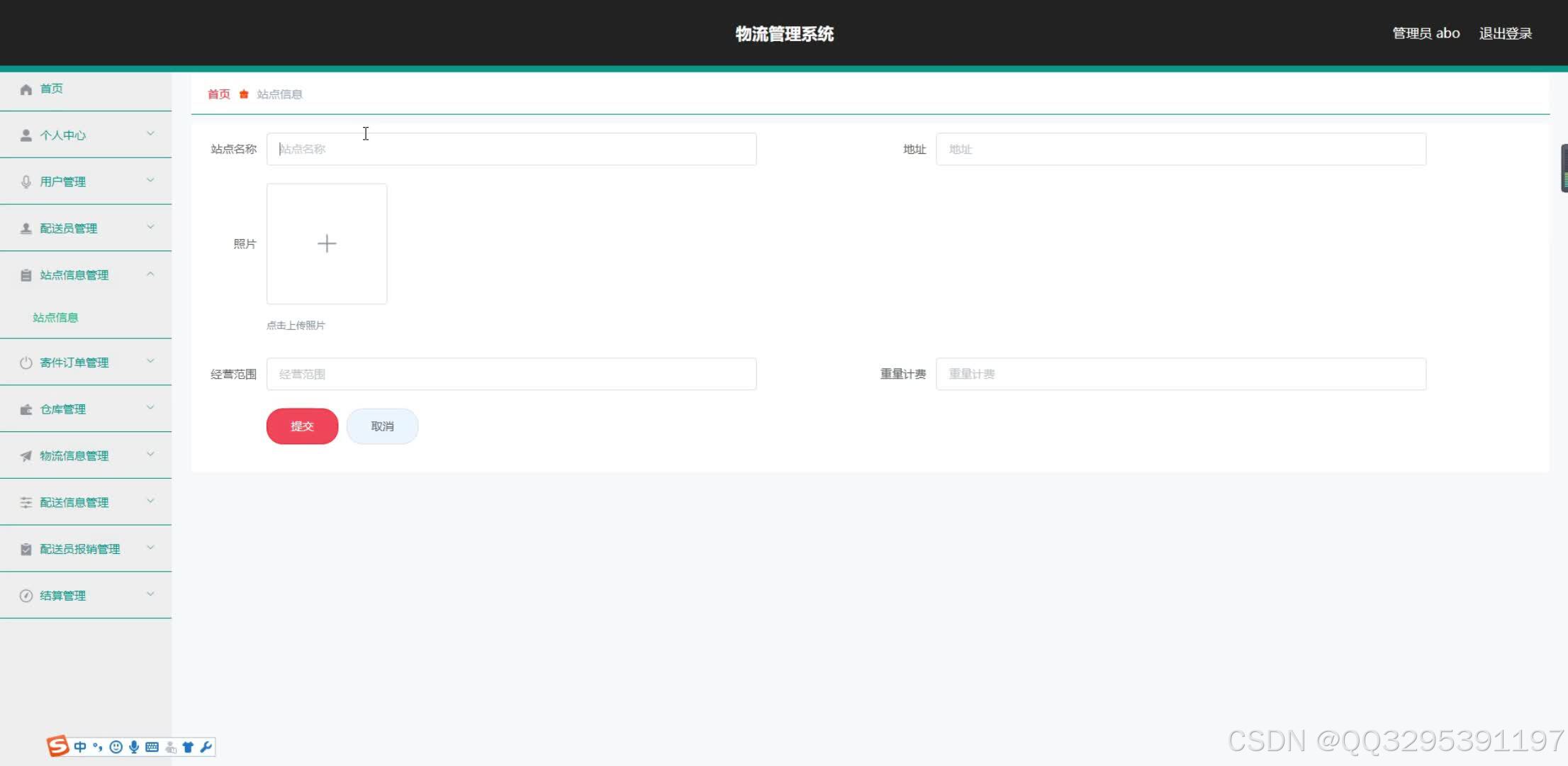Open the emoji smiley panel in IME toolbar
Screen dimensions: 1568x766
pos(116,747)
